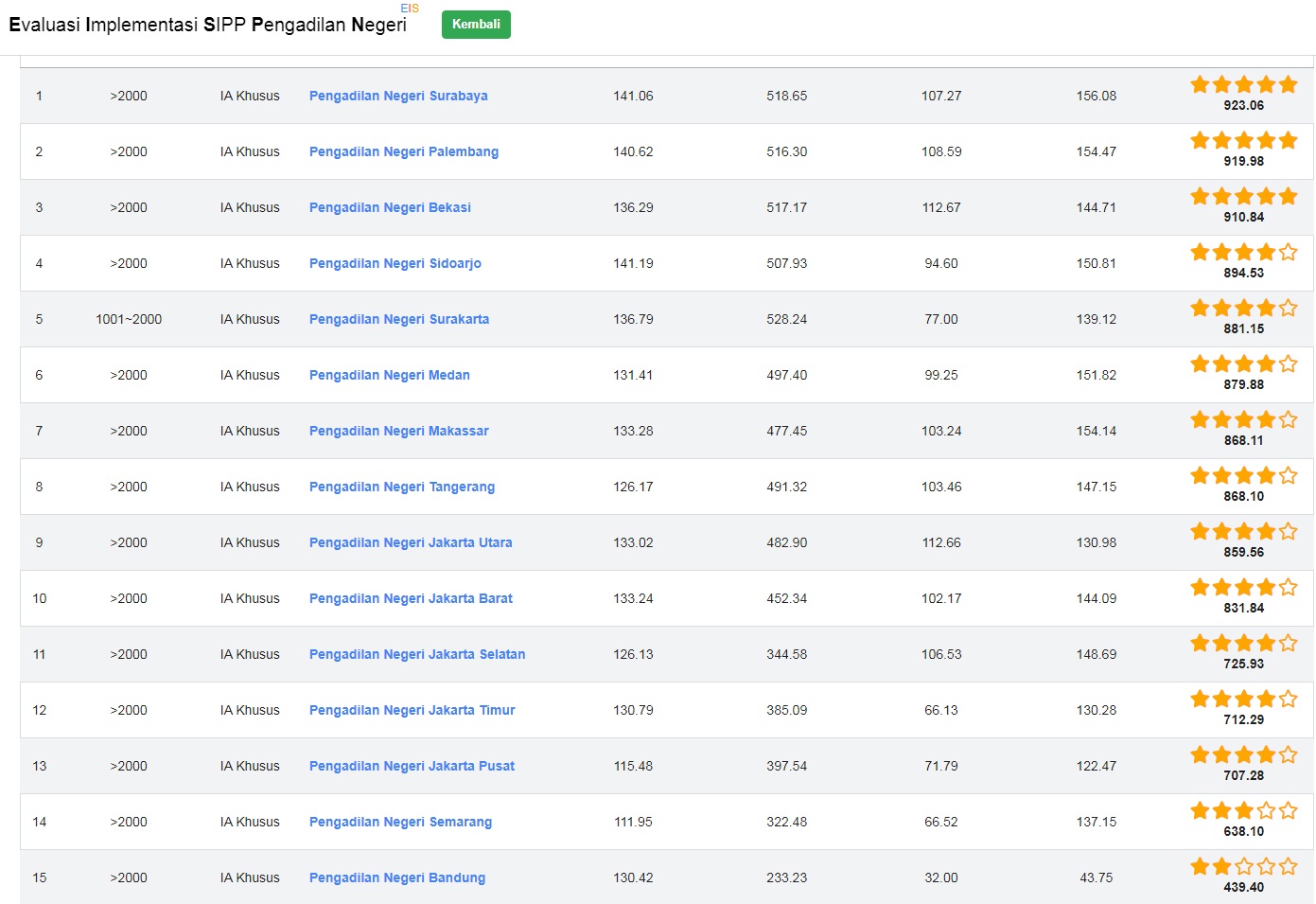Click the stars above score 859.56
This screenshot has height=904, width=1316.
pos(1243,532)
